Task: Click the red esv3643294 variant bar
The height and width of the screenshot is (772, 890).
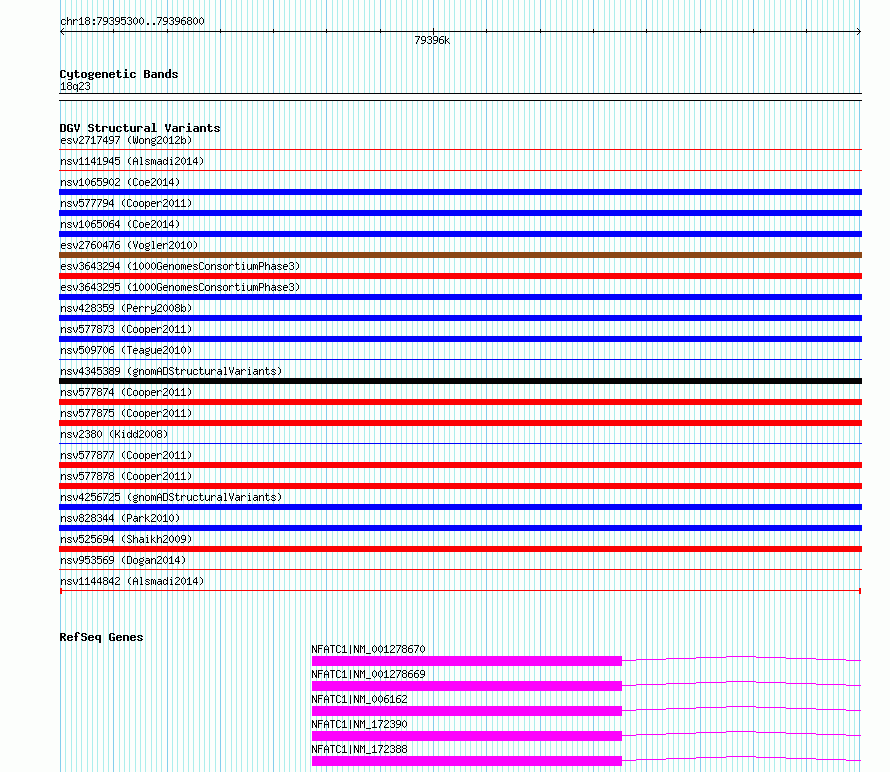Action: click(460, 276)
